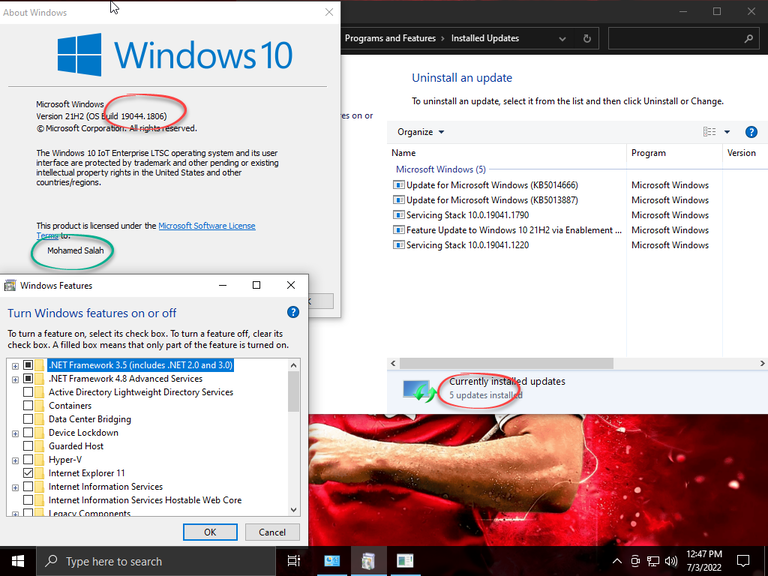768x576 pixels.
Task: Click the change view icon in Installed Updates
Action: pyautogui.click(x=709, y=132)
